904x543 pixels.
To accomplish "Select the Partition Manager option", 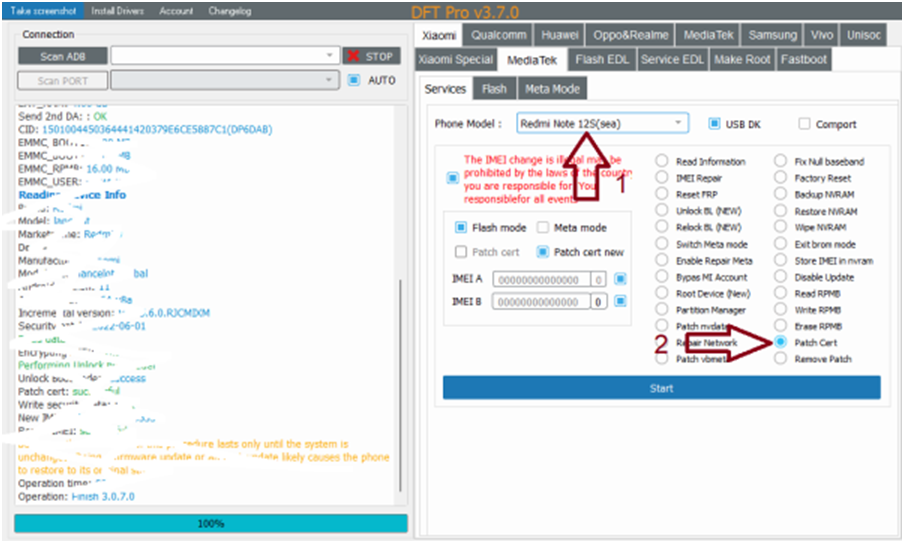I will click(662, 309).
